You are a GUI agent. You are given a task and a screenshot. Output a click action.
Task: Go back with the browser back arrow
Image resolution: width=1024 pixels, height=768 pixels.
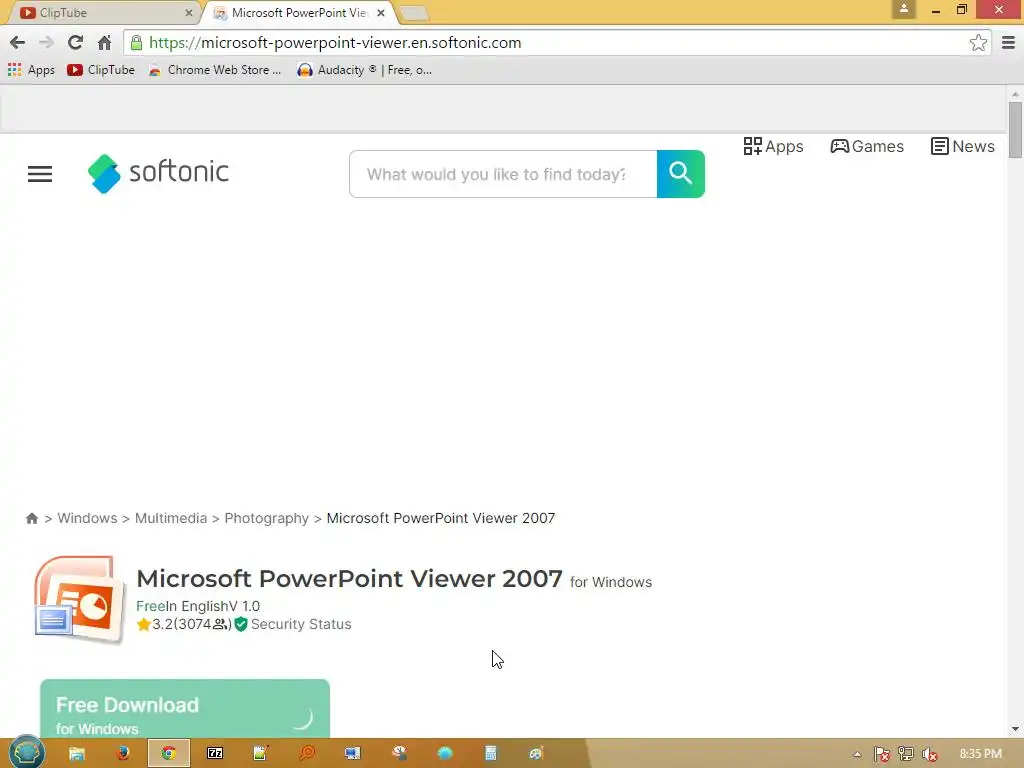[18, 43]
